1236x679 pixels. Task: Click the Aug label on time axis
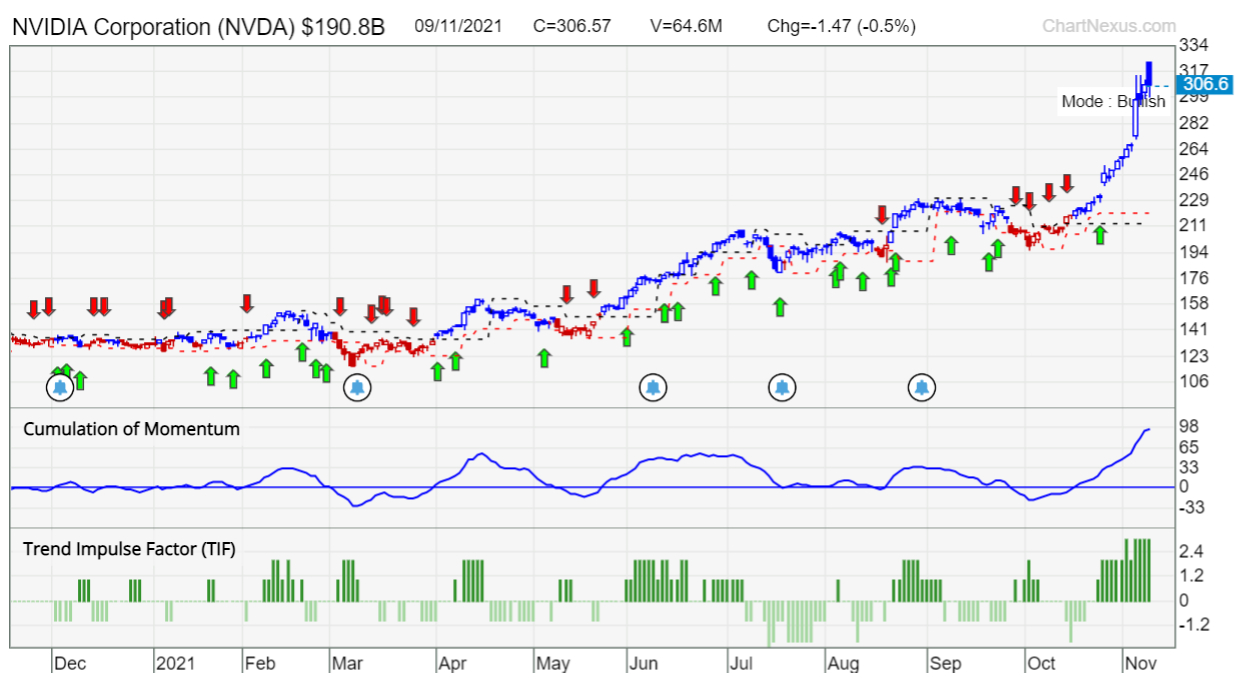842,663
